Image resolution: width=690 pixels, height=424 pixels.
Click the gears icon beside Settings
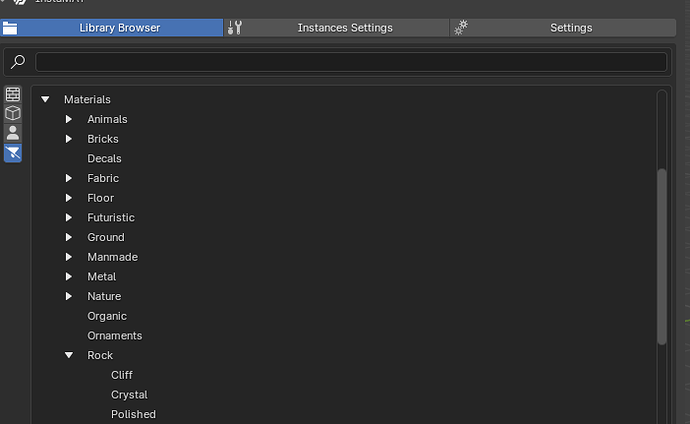click(461, 28)
